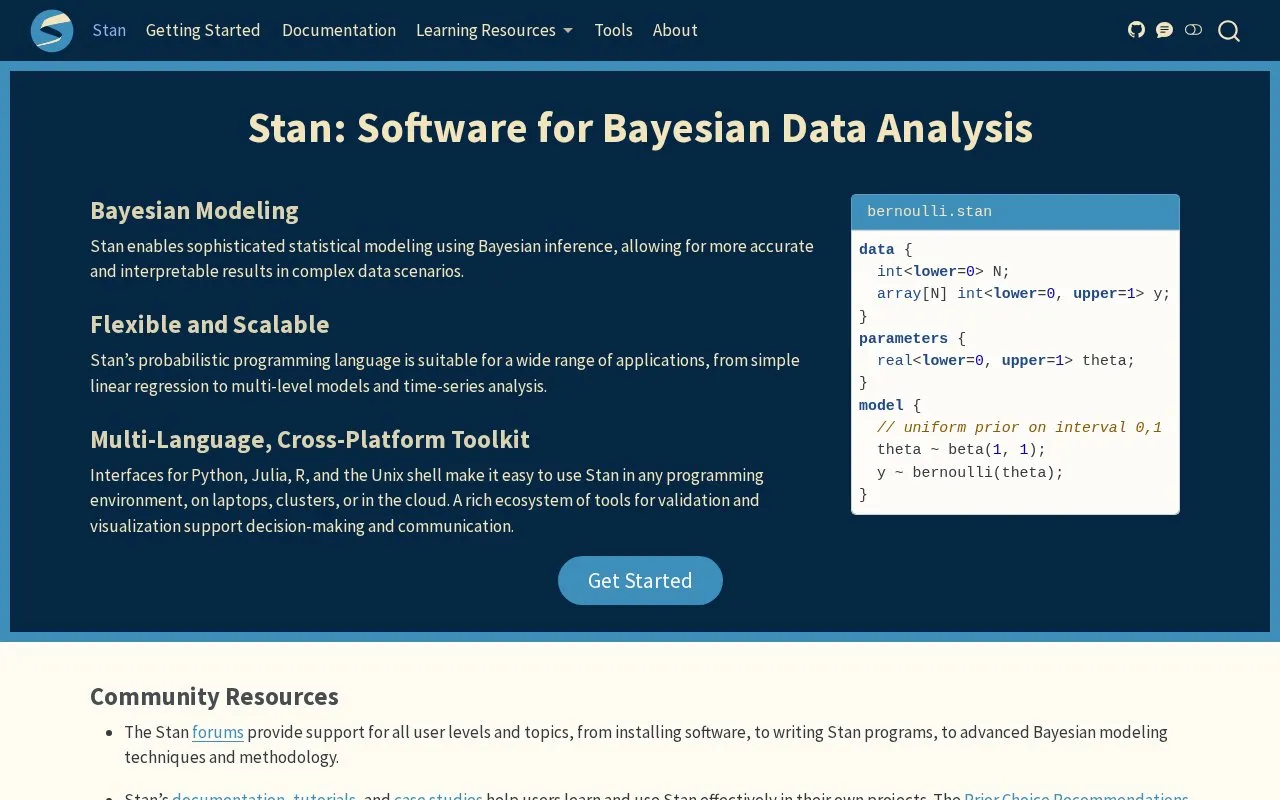This screenshot has height=800, width=1280.
Task: Open the Getting Started nav item
Action: pyautogui.click(x=203, y=30)
